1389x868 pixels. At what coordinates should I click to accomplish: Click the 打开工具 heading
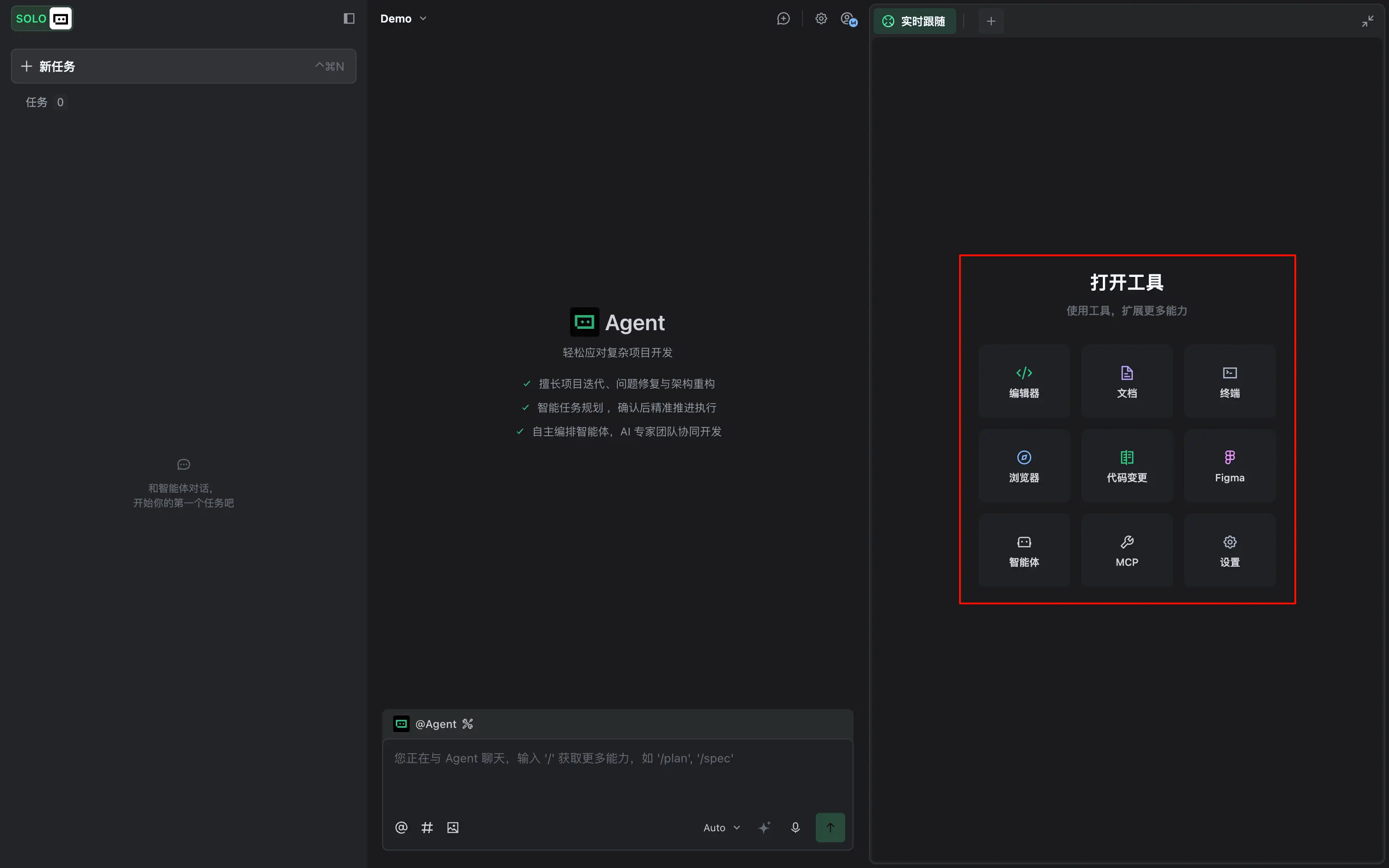click(1127, 282)
